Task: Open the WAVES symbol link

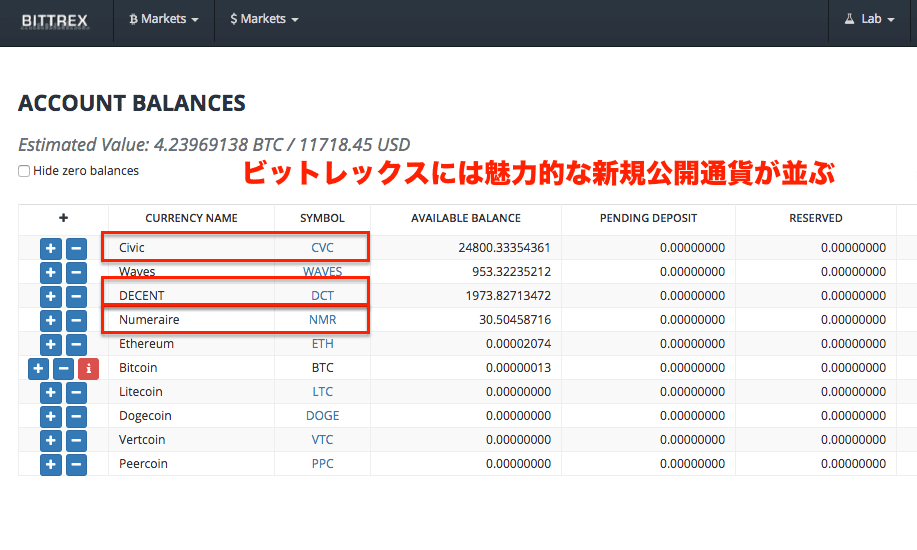Action: (322, 271)
